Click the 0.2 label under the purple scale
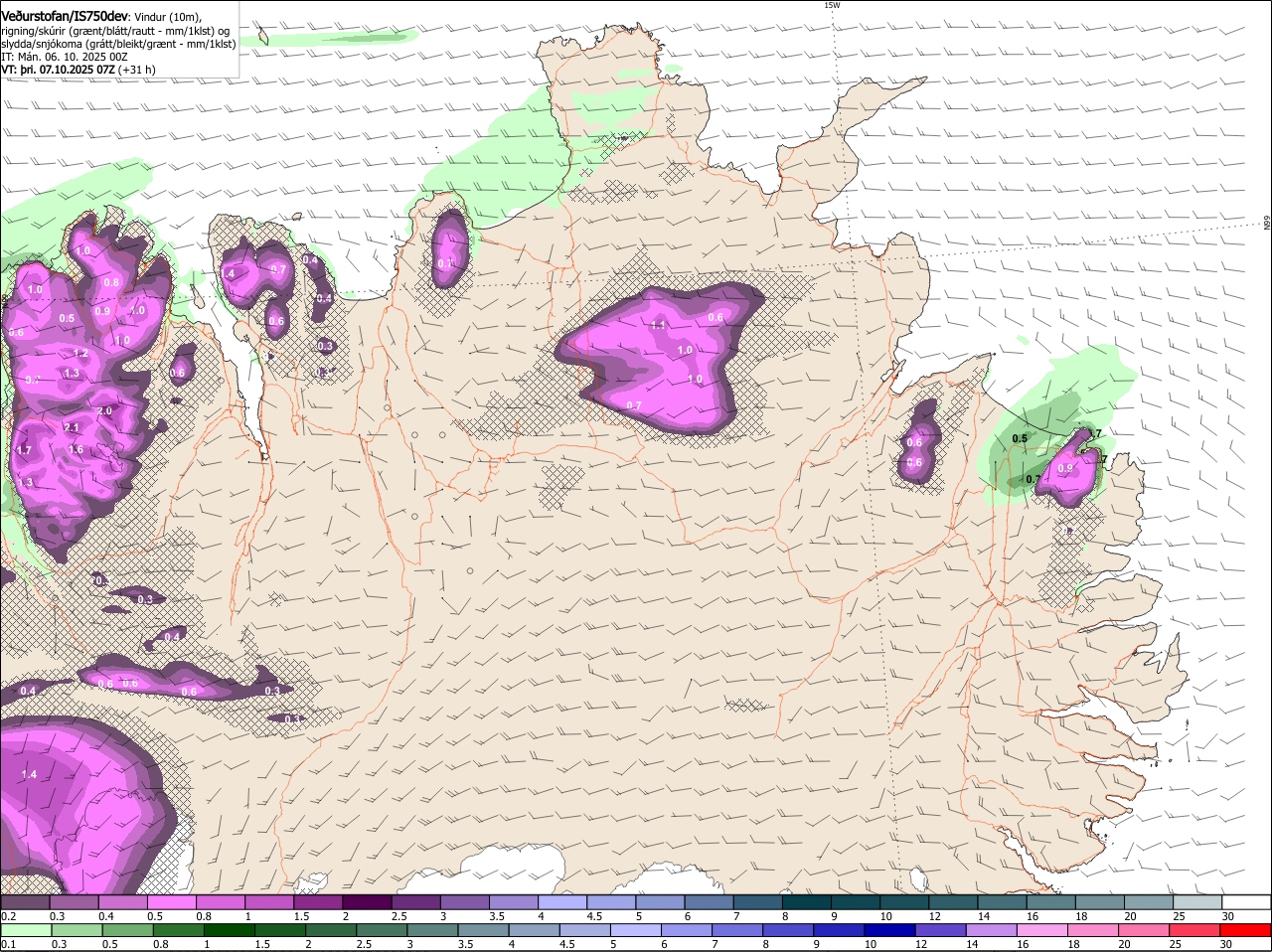1272x952 pixels. point(8,916)
